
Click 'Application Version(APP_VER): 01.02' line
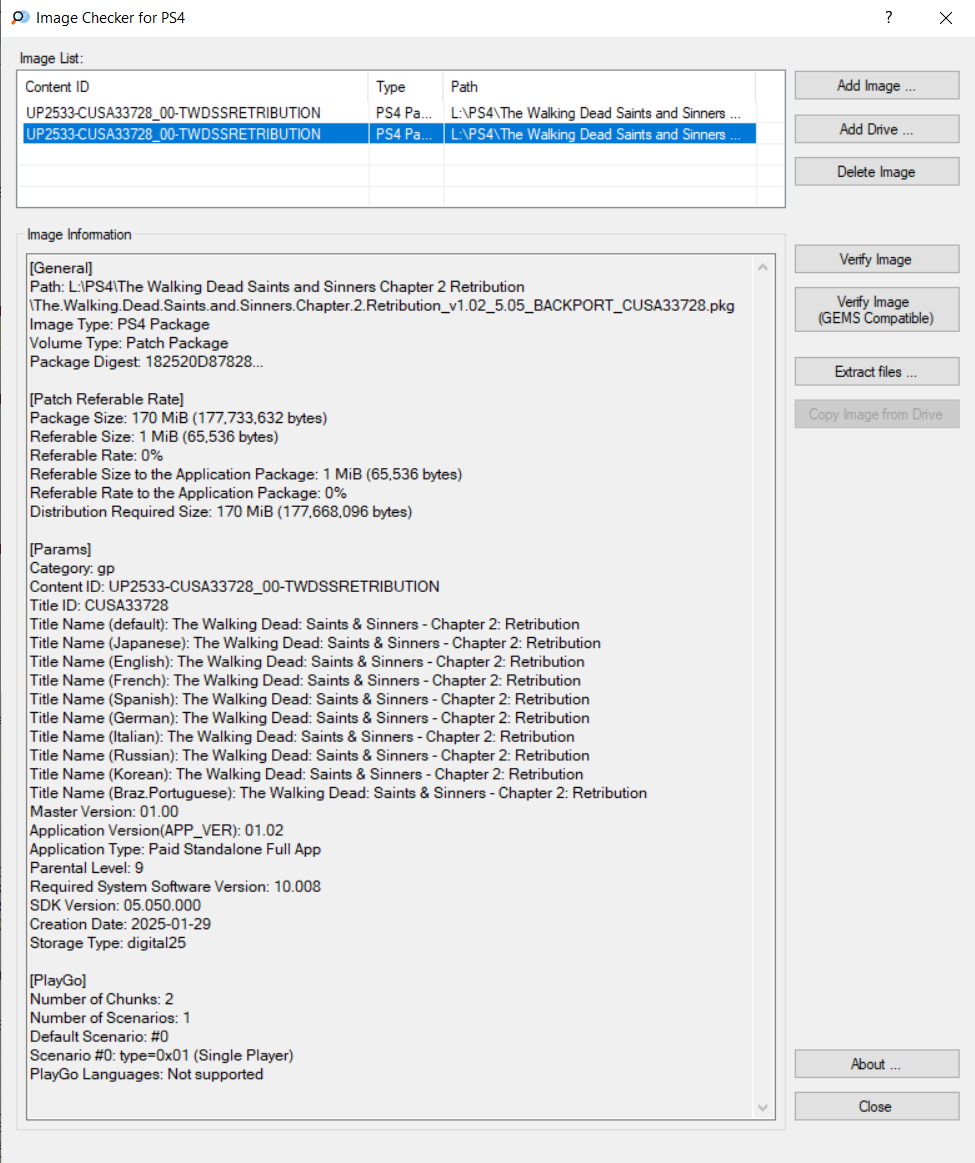(156, 831)
